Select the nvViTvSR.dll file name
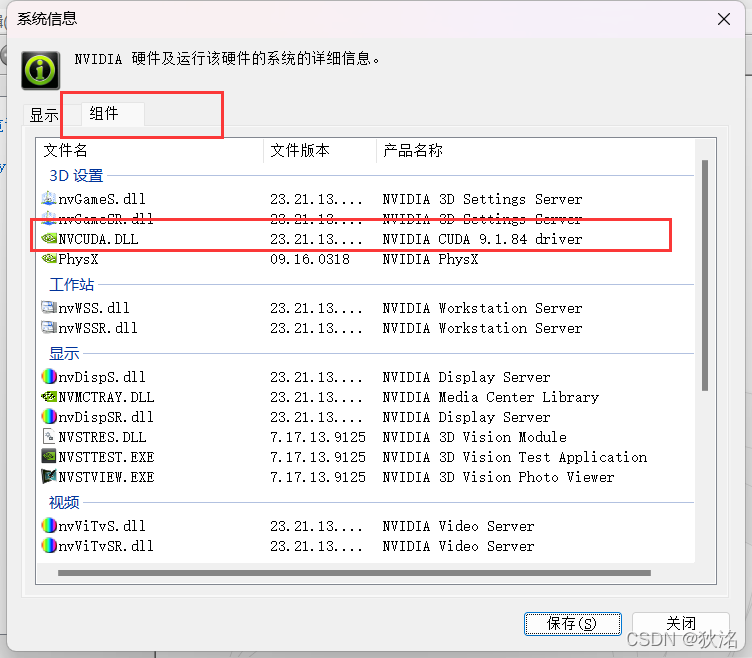Viewport: 752px width, 658px height. click(x=106, y=546)
